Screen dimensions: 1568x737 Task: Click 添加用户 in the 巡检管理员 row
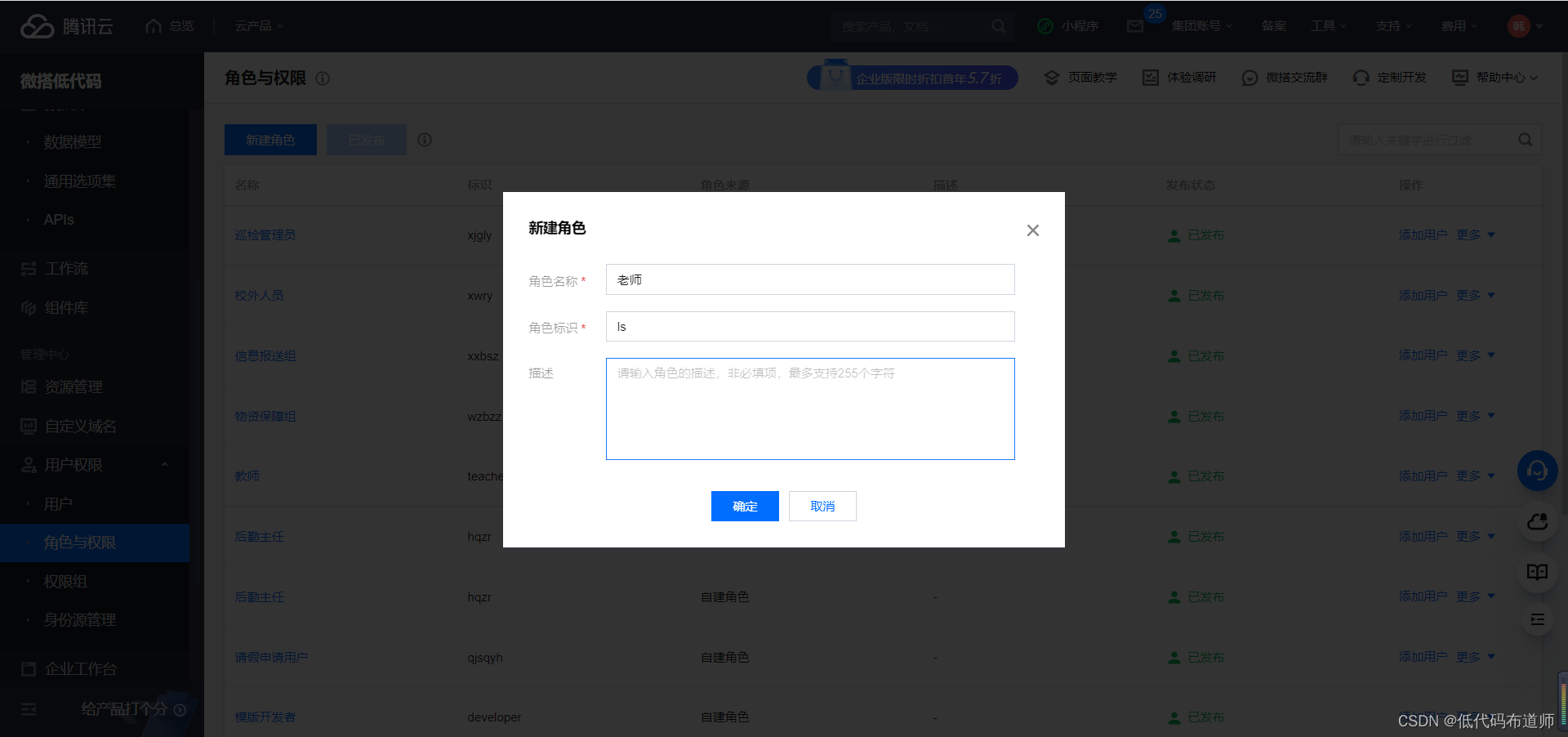[1423, 235]
